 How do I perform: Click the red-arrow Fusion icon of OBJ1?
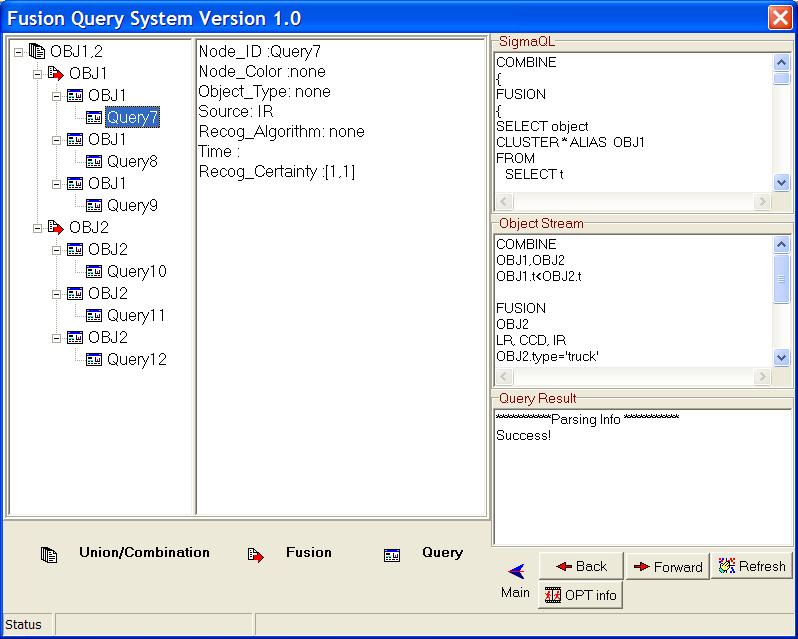(55, 74)
